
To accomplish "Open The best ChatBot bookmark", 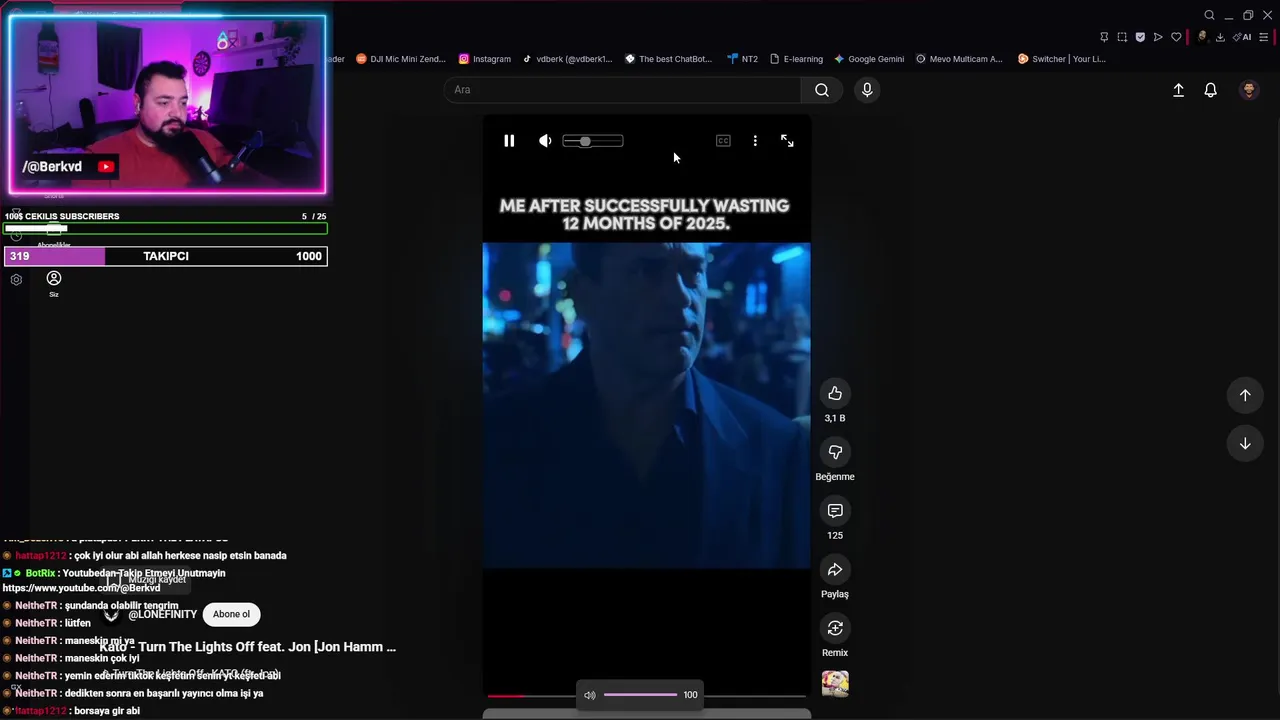I will (669, 59).
